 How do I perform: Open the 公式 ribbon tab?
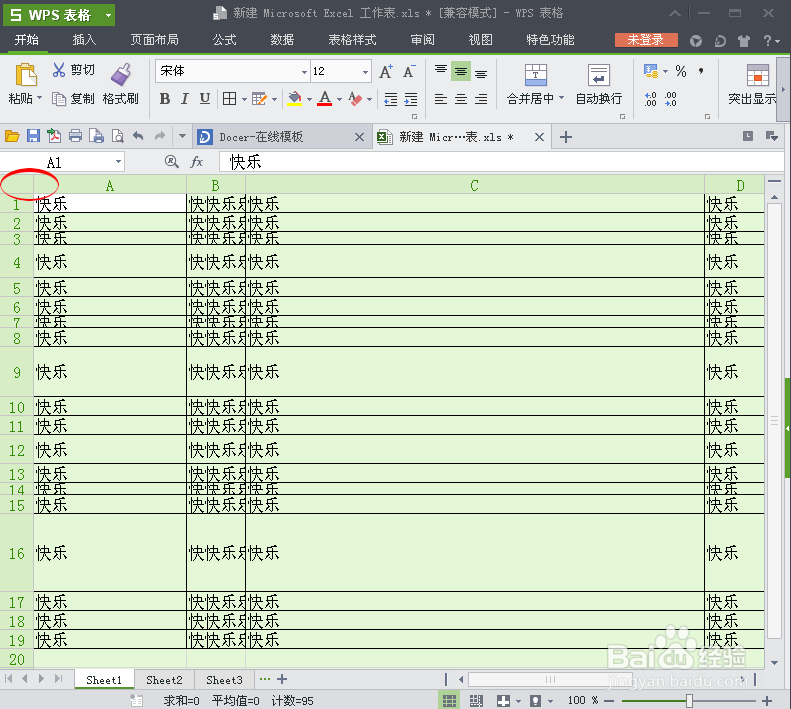224,39
